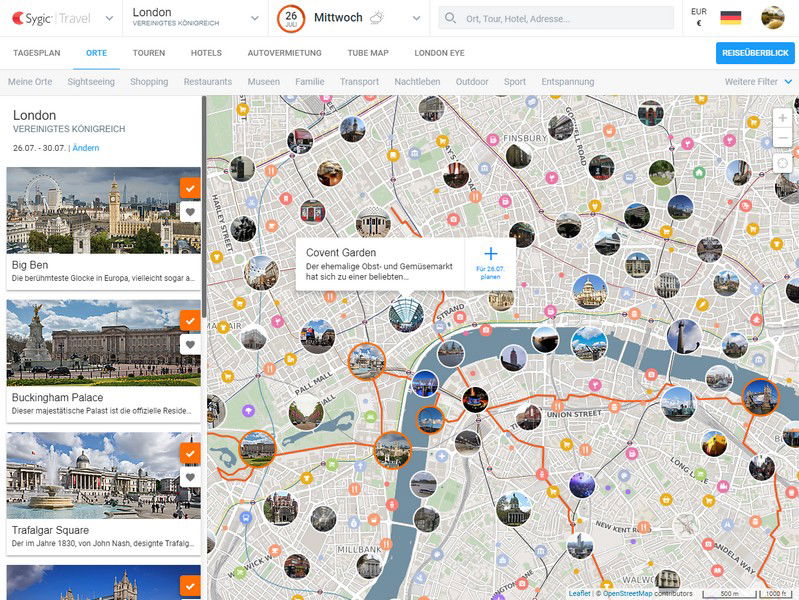Click the purple park pin in Green Park
799x600 pixels.
click(x=248, y=410)
